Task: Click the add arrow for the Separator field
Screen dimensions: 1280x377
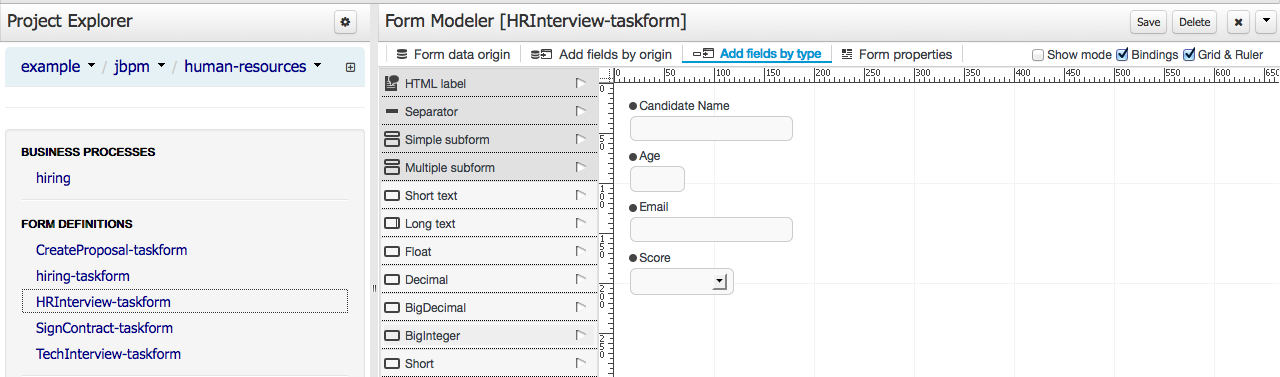Action: 581,111
